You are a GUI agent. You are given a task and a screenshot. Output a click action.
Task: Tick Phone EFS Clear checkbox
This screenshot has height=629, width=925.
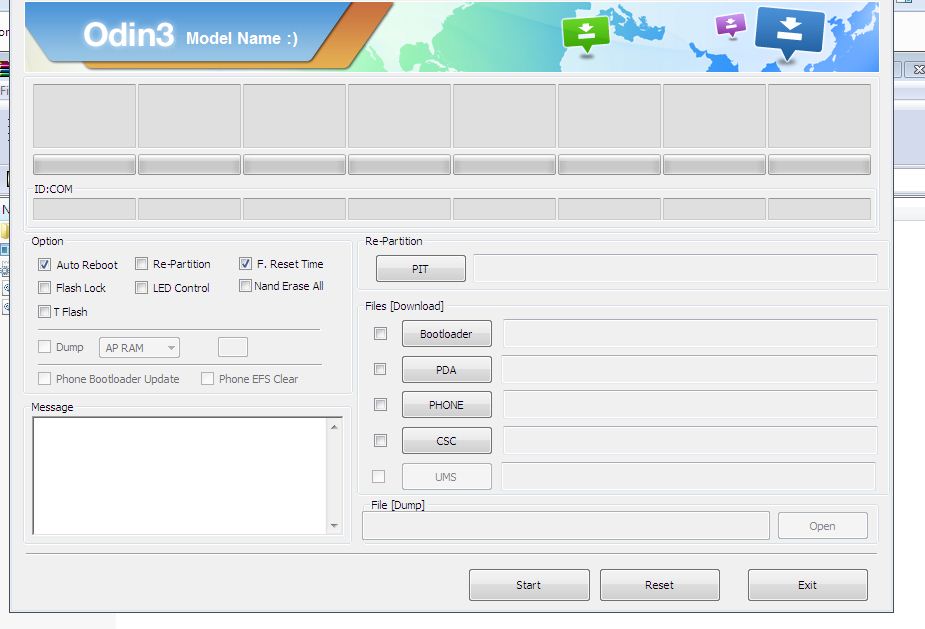(x=208, y=378)
